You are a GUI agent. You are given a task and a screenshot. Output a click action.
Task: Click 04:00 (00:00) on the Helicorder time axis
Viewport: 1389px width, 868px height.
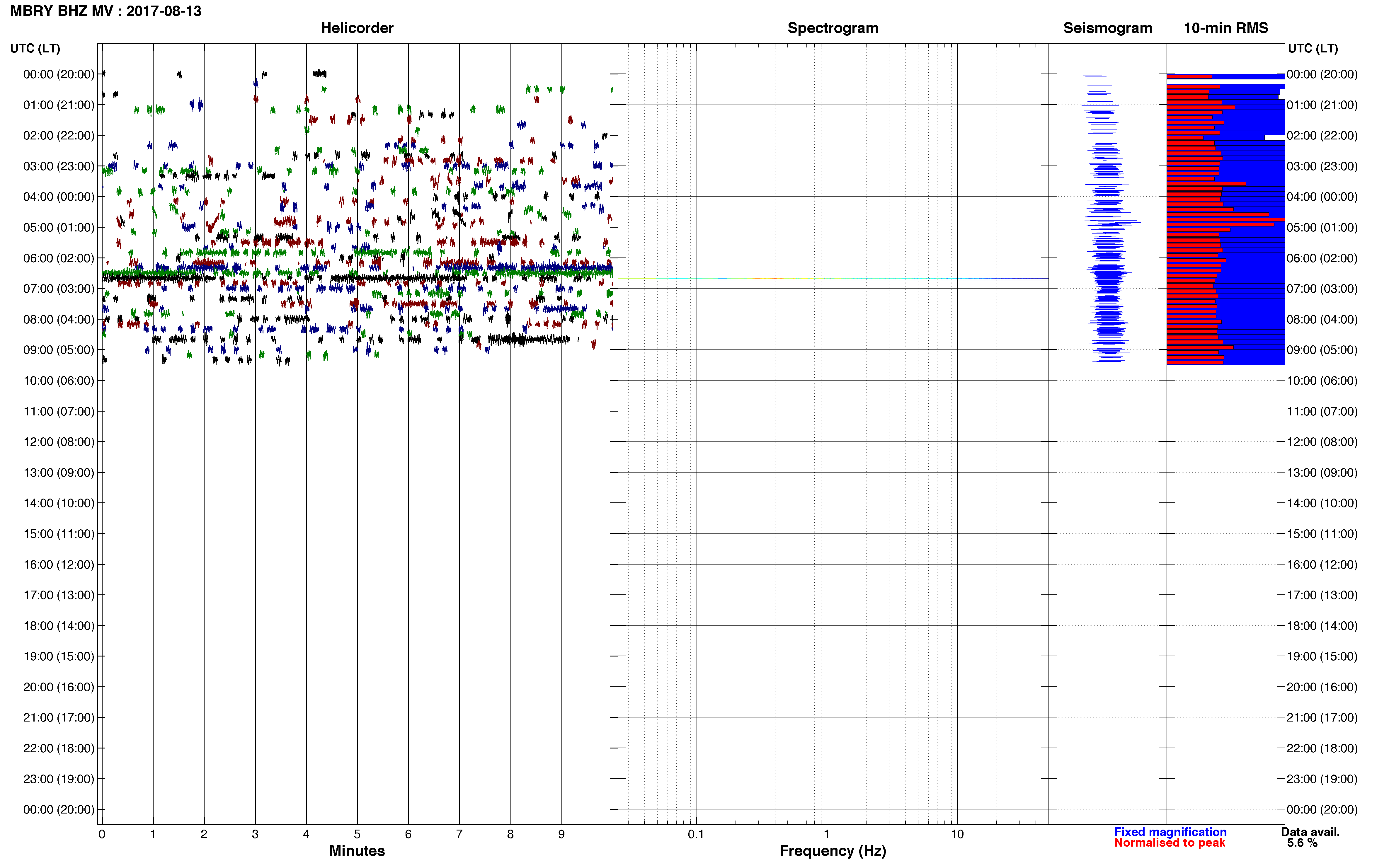(59, 196)
